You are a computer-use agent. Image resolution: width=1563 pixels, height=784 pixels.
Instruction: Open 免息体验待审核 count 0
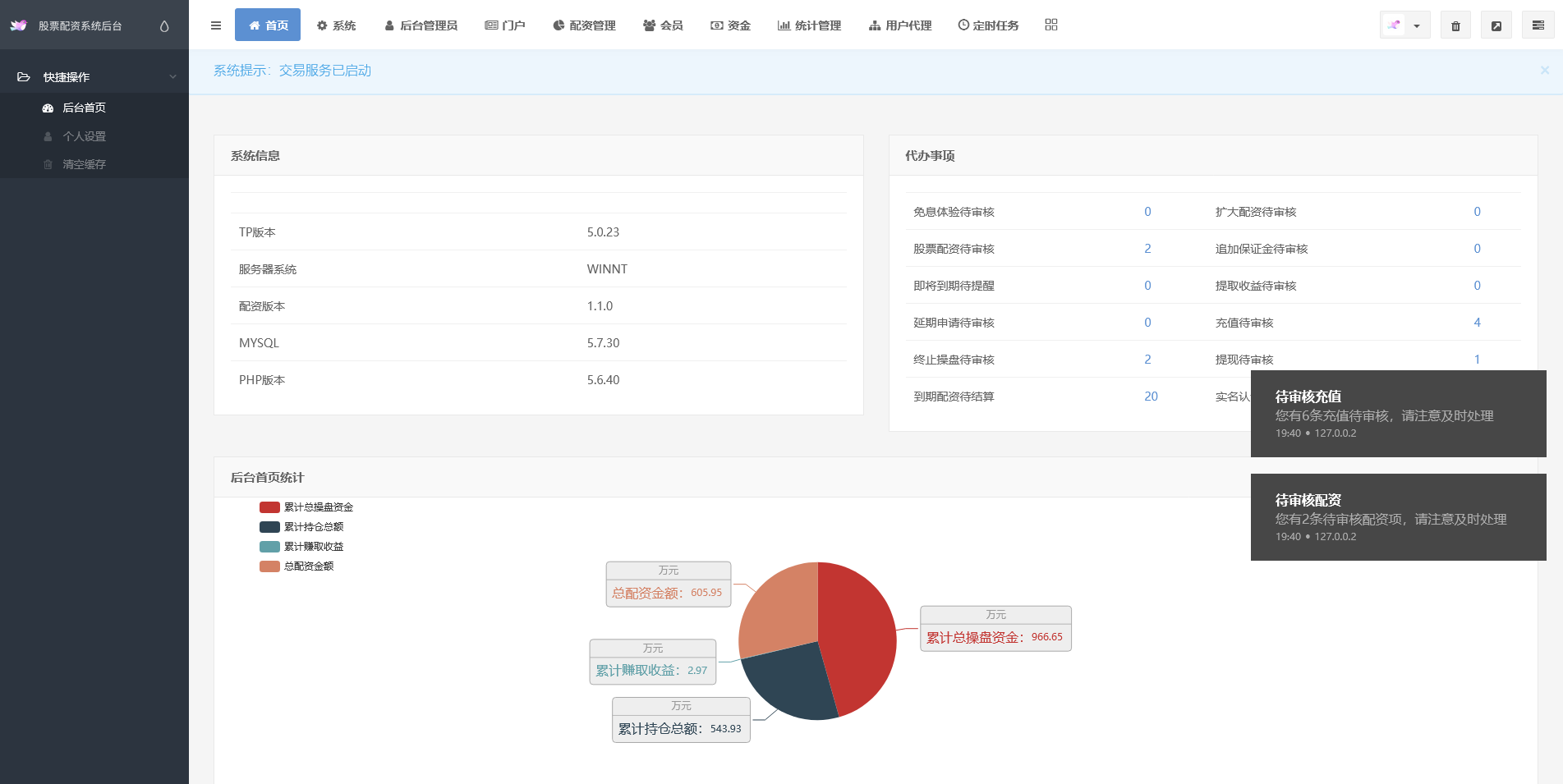click(1147, 212)
